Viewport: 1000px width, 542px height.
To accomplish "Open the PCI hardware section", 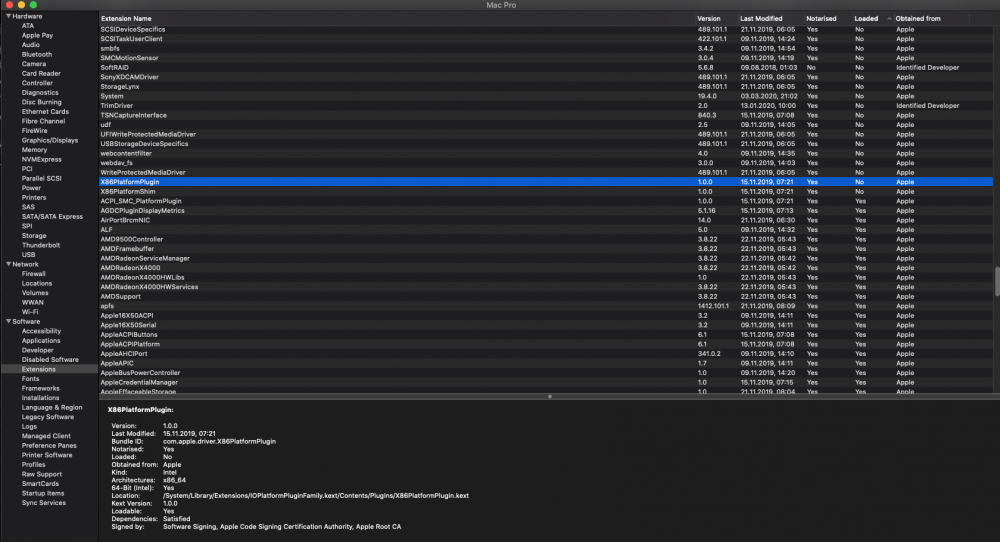I will pyautogui.click(x=27, y=169).
